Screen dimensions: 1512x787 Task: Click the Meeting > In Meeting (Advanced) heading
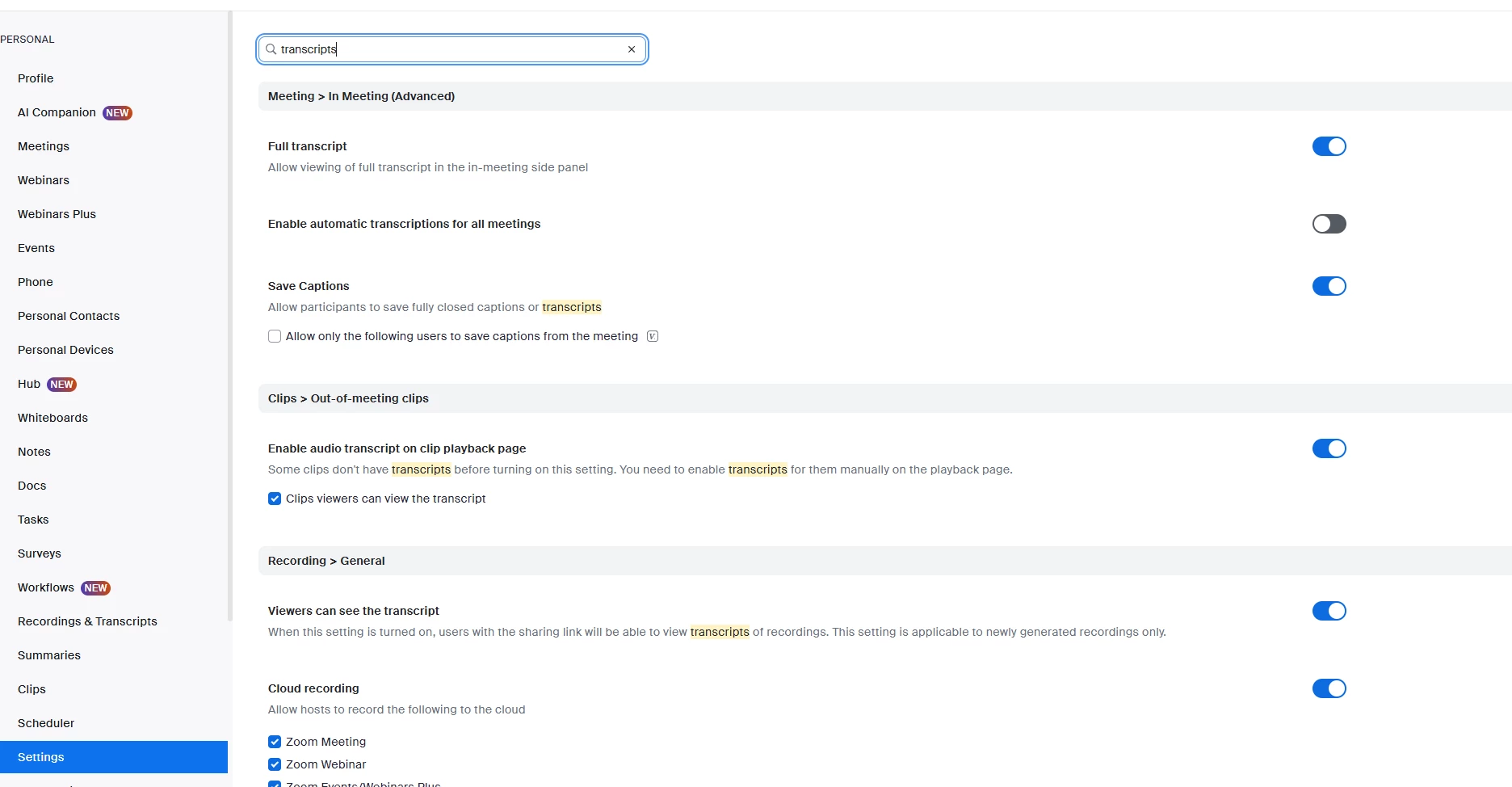click(x=361, y=96)
